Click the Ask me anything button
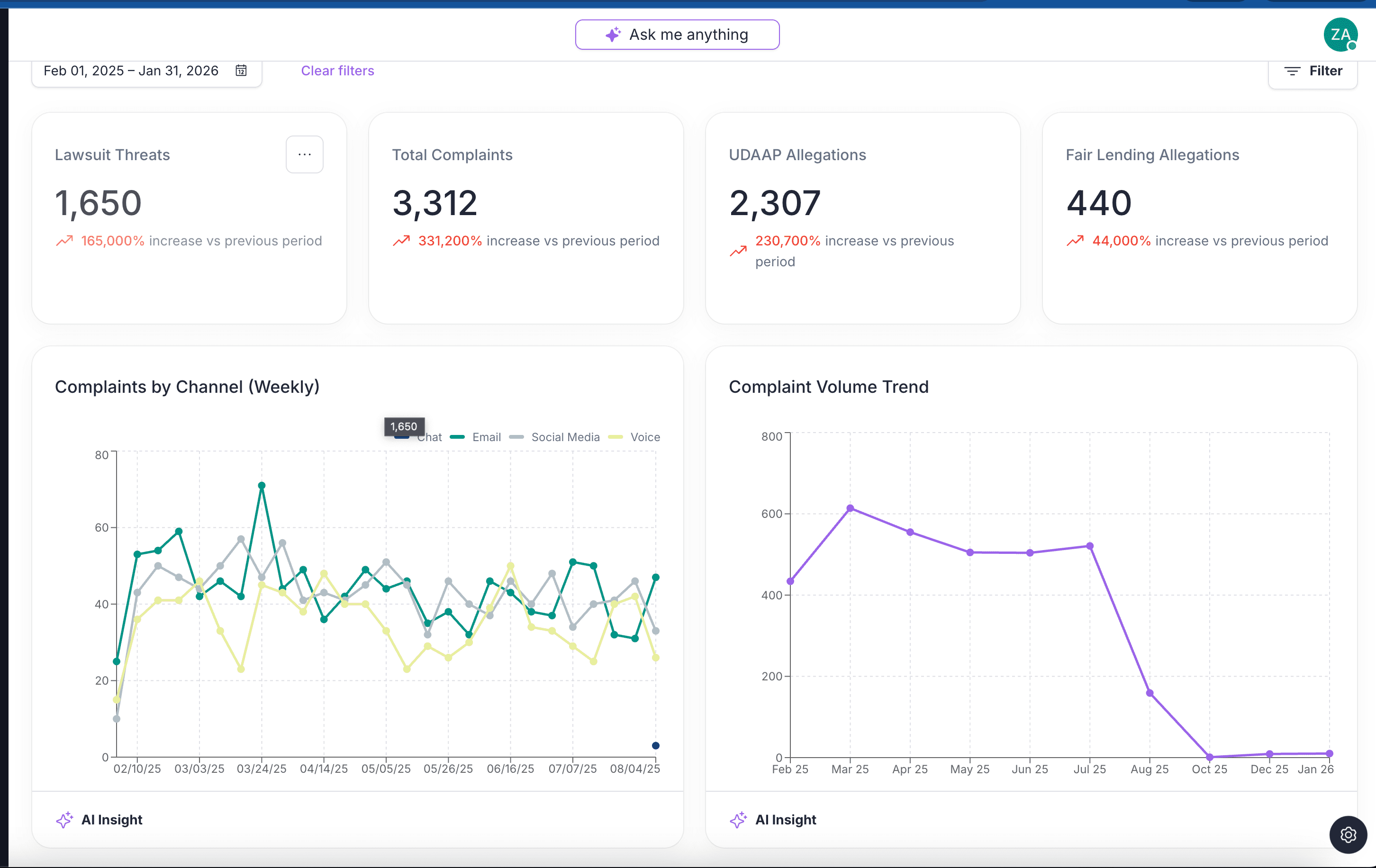 click(677, 34)
